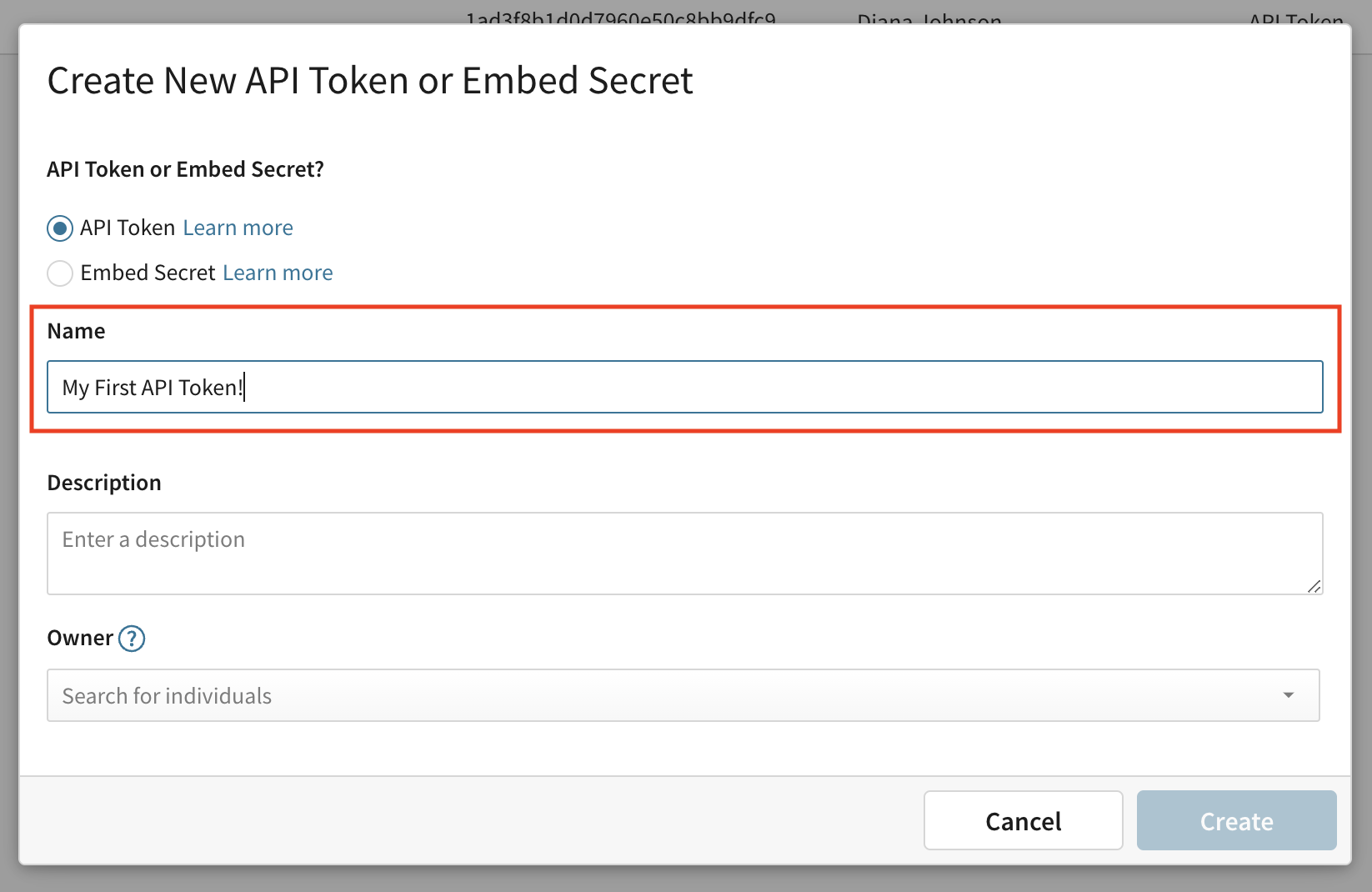Click the Owner field label

click(80, 639)
